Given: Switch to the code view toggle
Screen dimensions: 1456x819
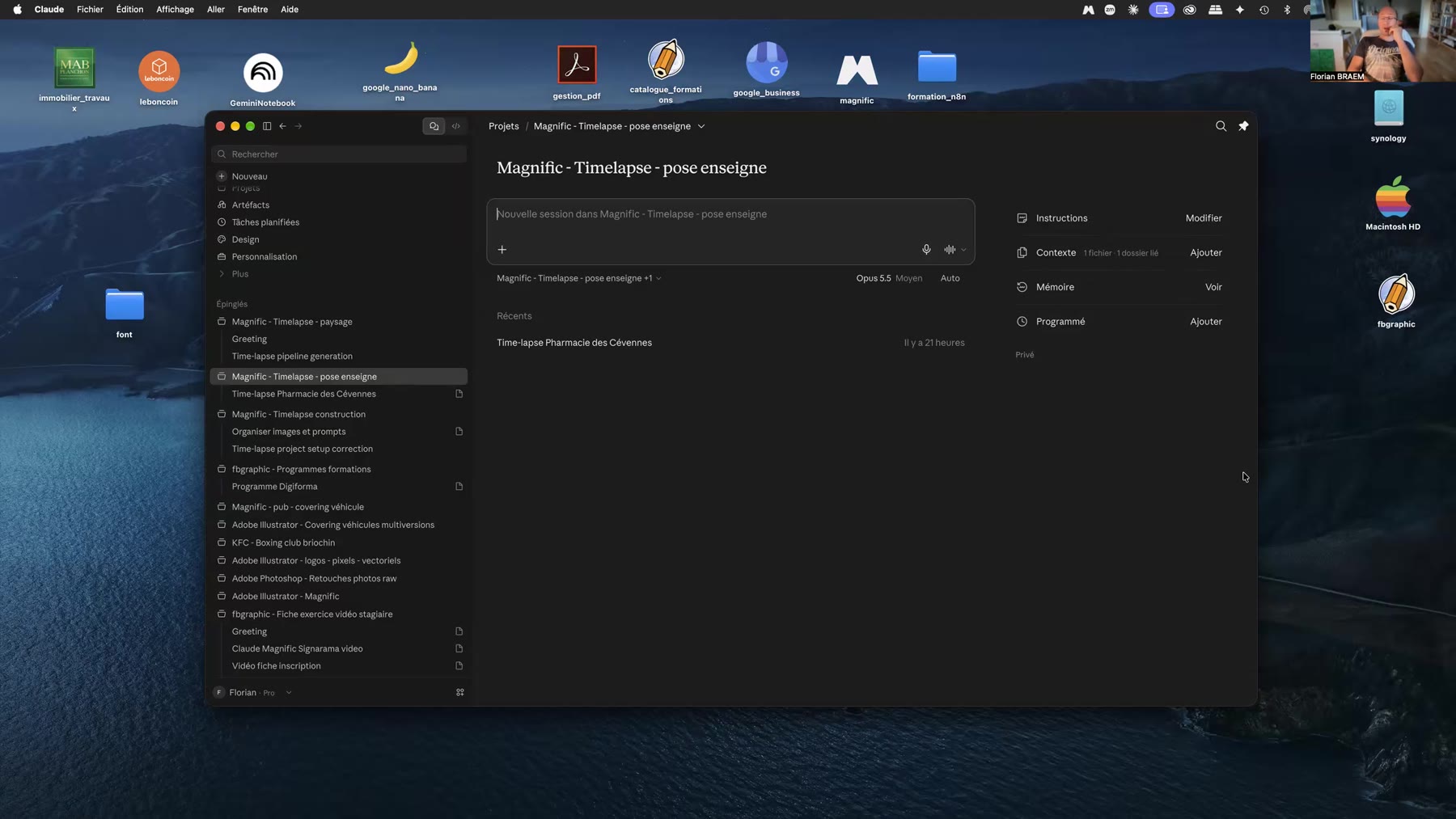Looking at the screenshot, I should point(456,126).
